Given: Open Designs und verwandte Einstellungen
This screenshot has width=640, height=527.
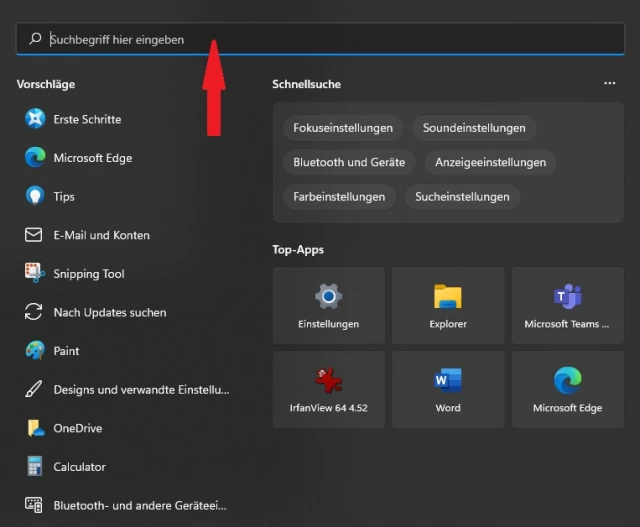Looking at the screenshot, I should (140, 390).
